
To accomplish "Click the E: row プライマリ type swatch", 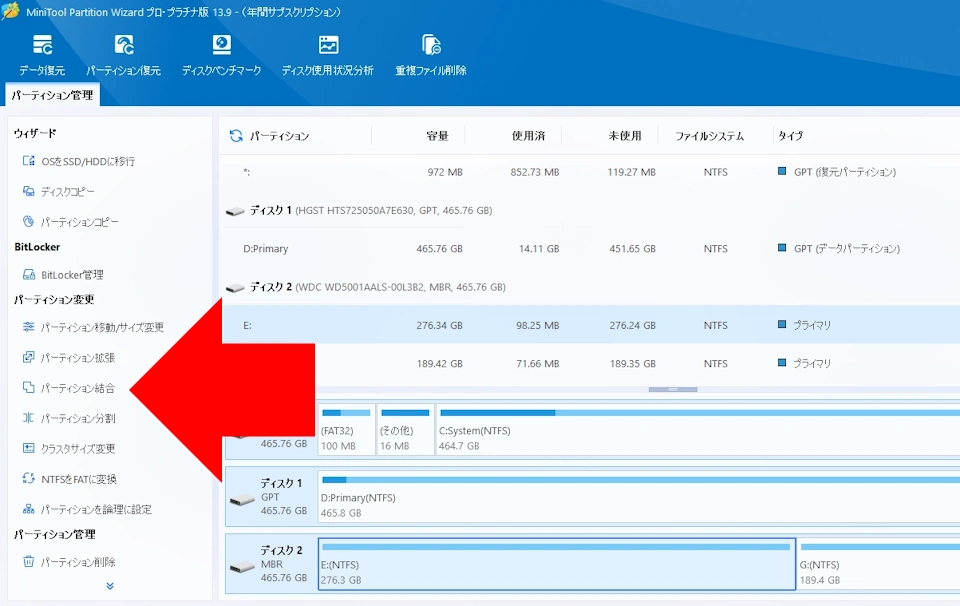I will point(782,324).
